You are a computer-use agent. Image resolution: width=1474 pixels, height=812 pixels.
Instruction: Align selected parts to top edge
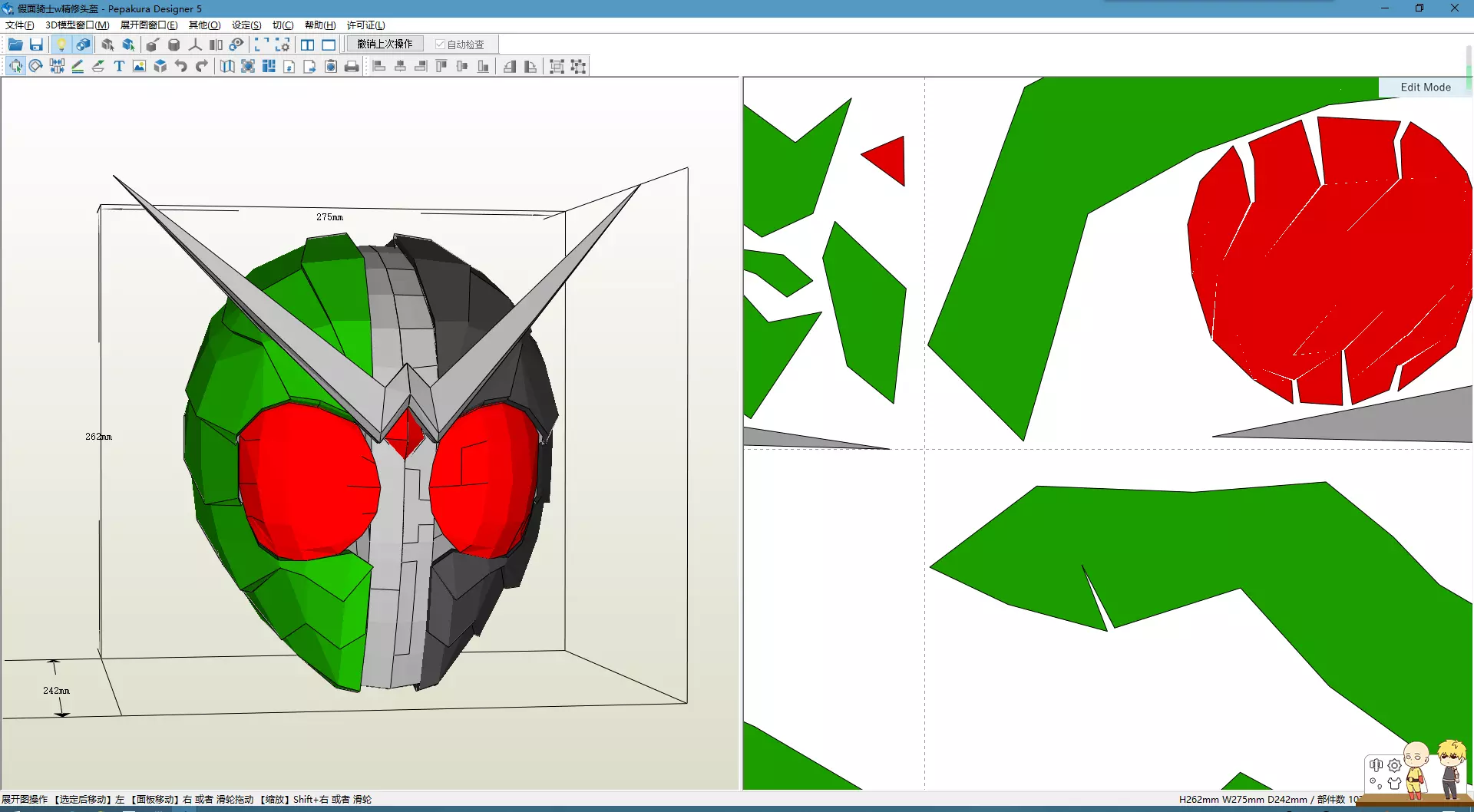pos(441,66)
